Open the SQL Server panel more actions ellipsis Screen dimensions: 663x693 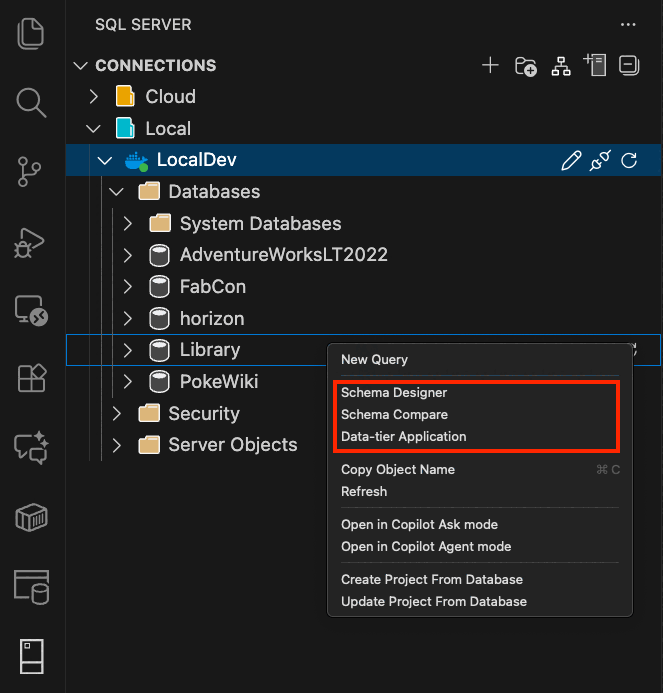(628, 24)
